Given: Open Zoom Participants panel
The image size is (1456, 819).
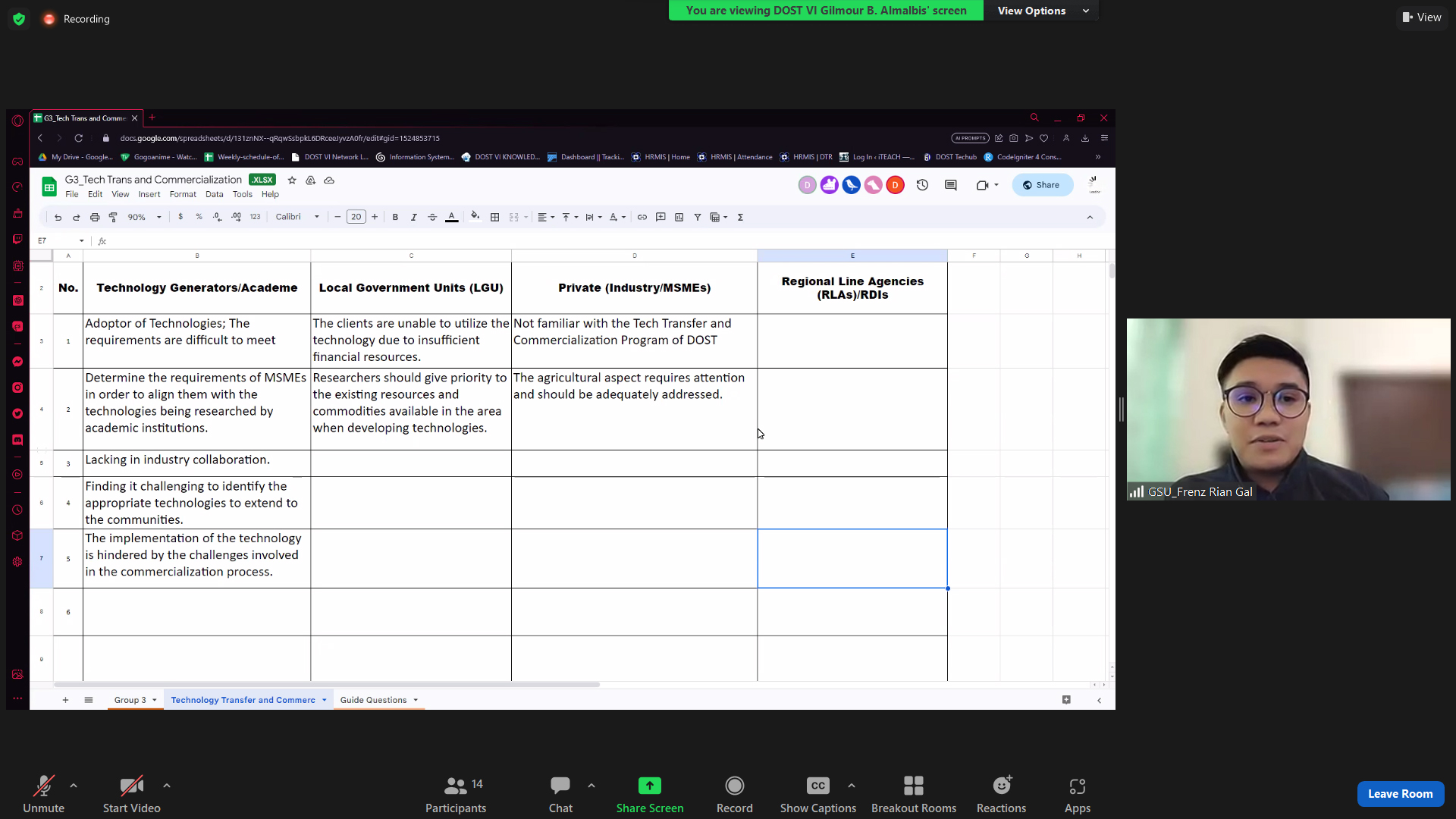Looking at the screenshot, I should coord(456,794).
